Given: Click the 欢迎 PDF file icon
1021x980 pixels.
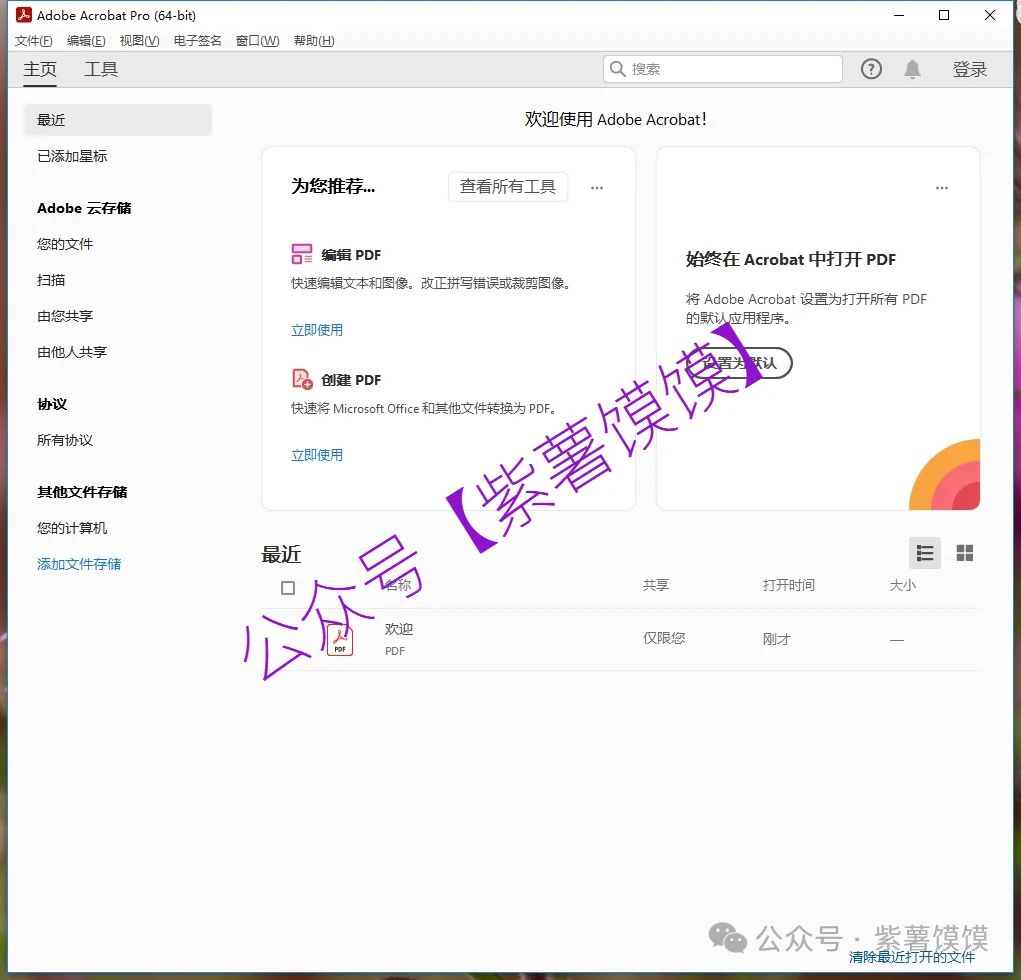Looking at the screenshot, I should click(340, 639).
